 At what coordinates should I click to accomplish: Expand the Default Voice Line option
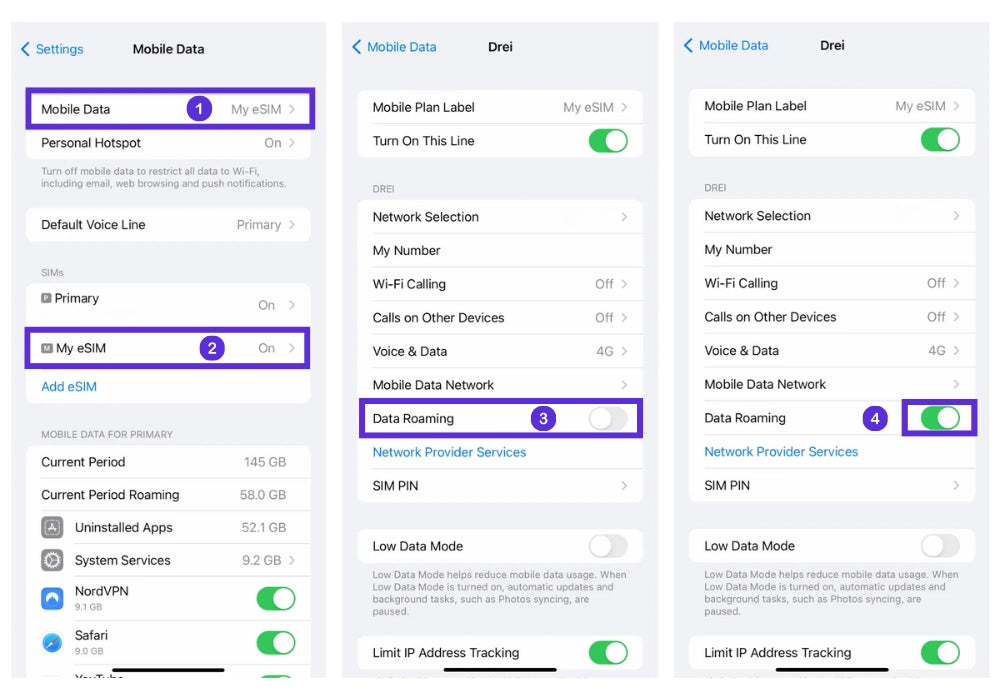pyautogui.click(x=168, y=225)
